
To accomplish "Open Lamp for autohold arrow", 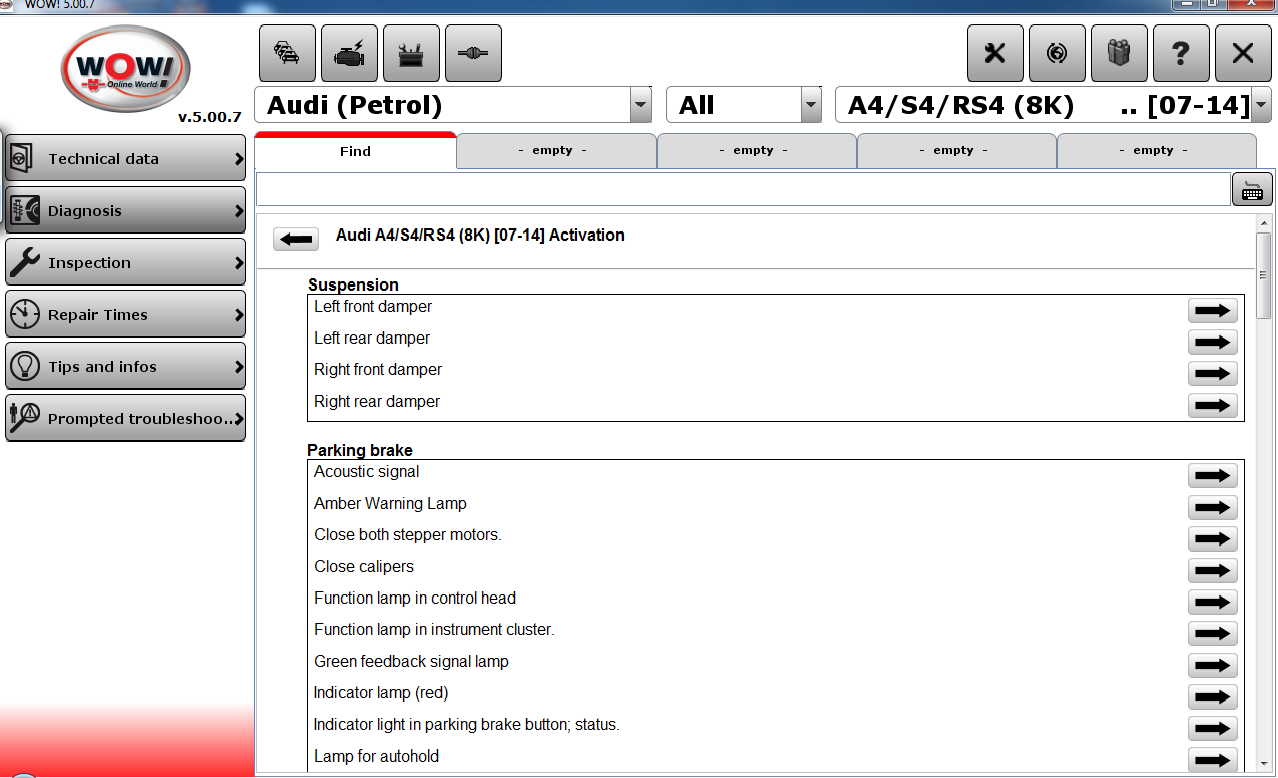I will [x=1212, y=760].
